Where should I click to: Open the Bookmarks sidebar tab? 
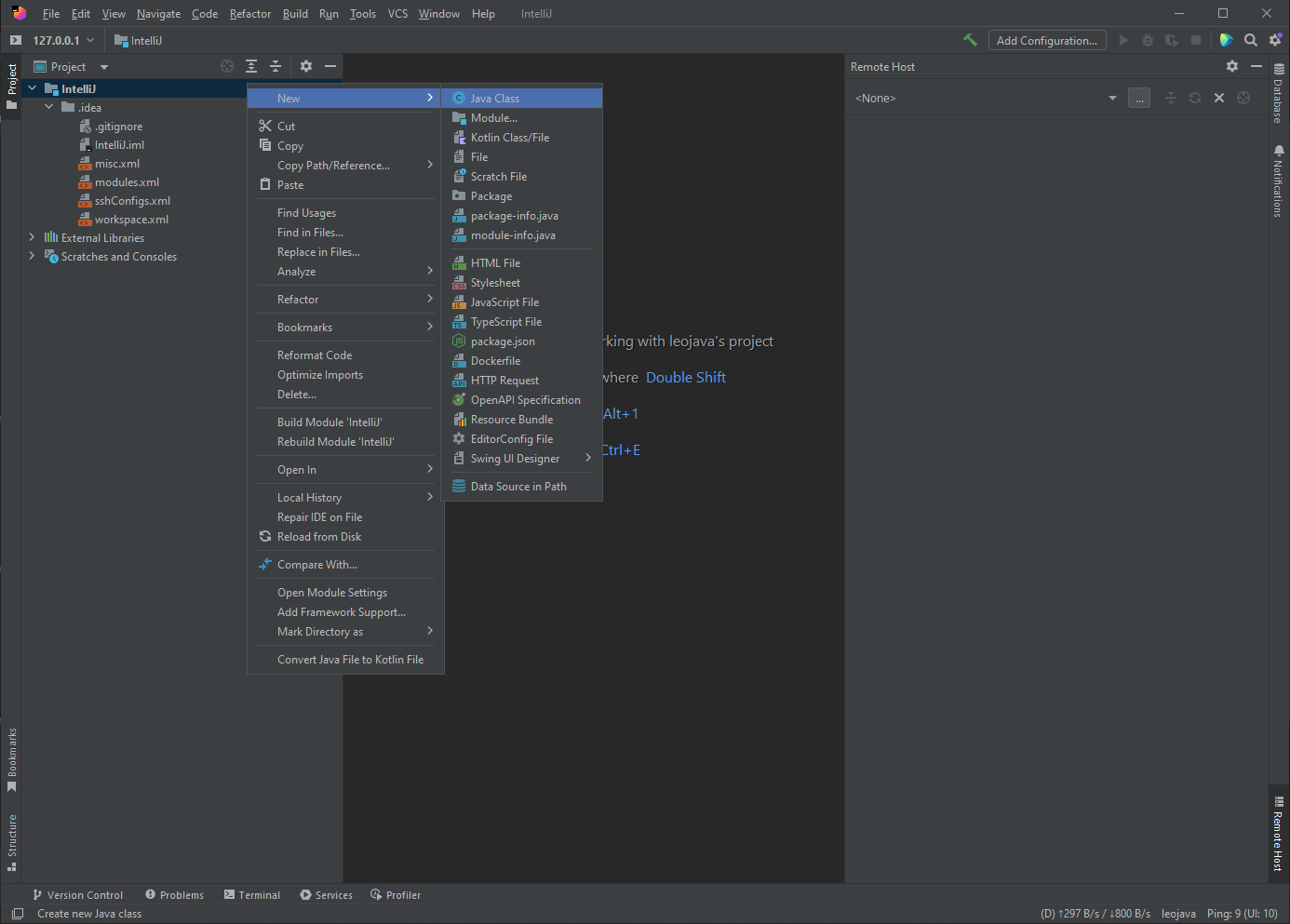tap(12, 759)
